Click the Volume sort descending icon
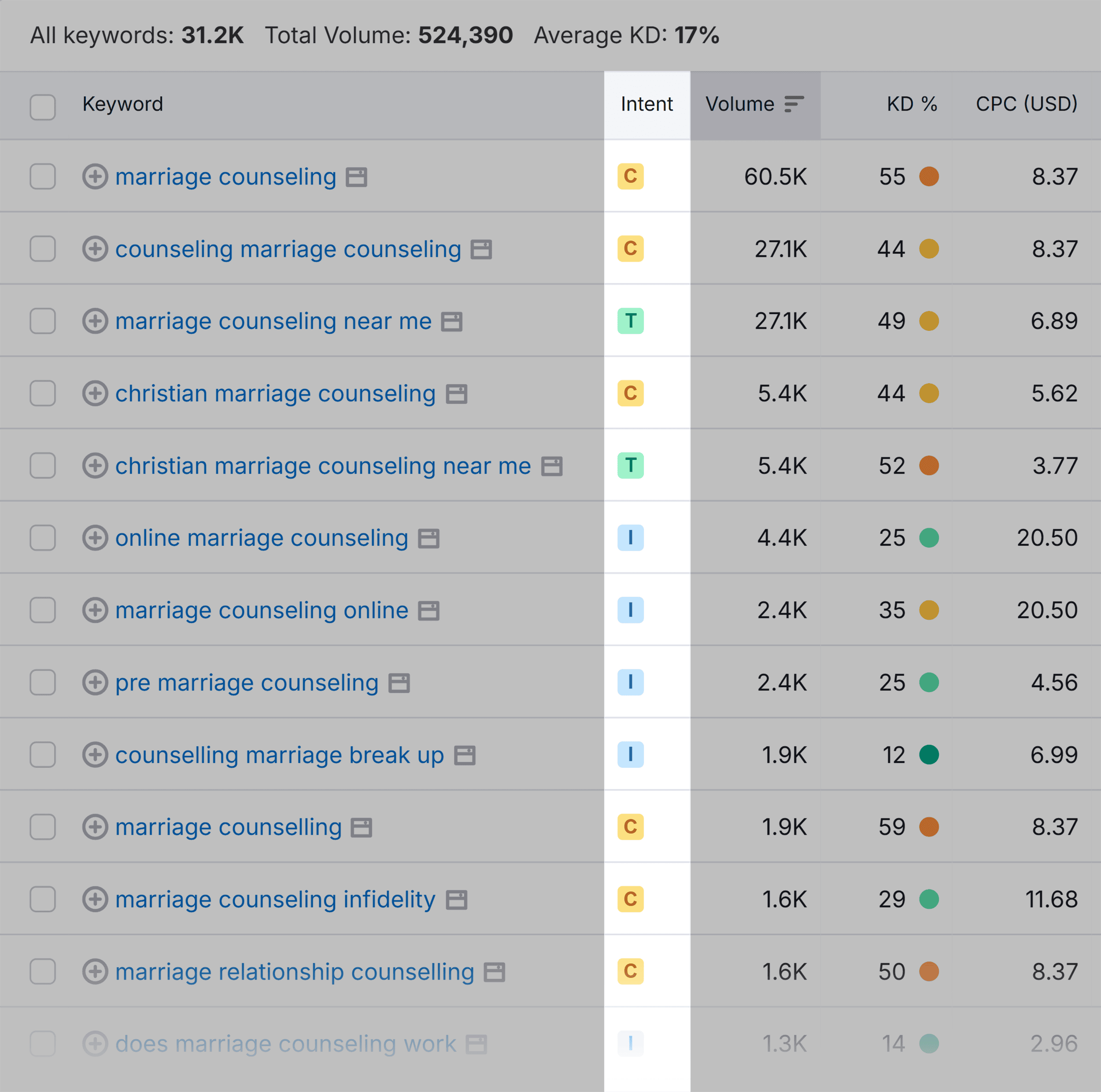Viewport: 1101px width, 1092px height. click(794, 104)
